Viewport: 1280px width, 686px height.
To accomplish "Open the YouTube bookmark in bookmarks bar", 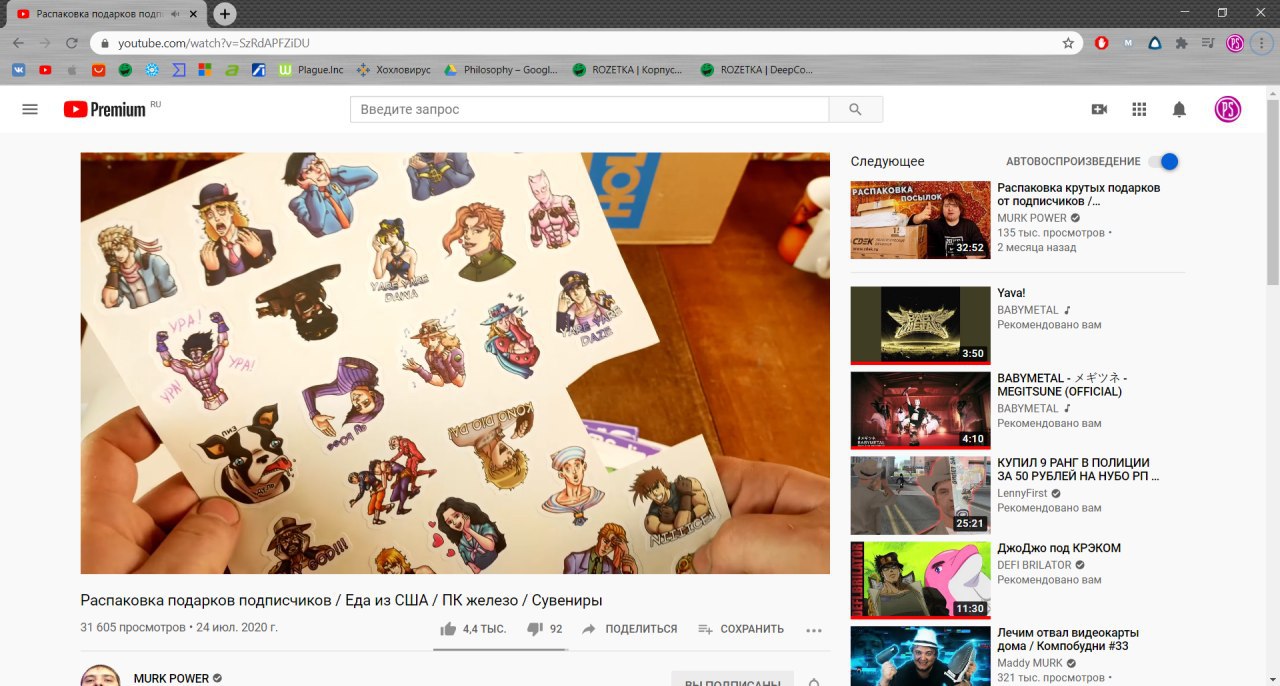I will point(45,70).
